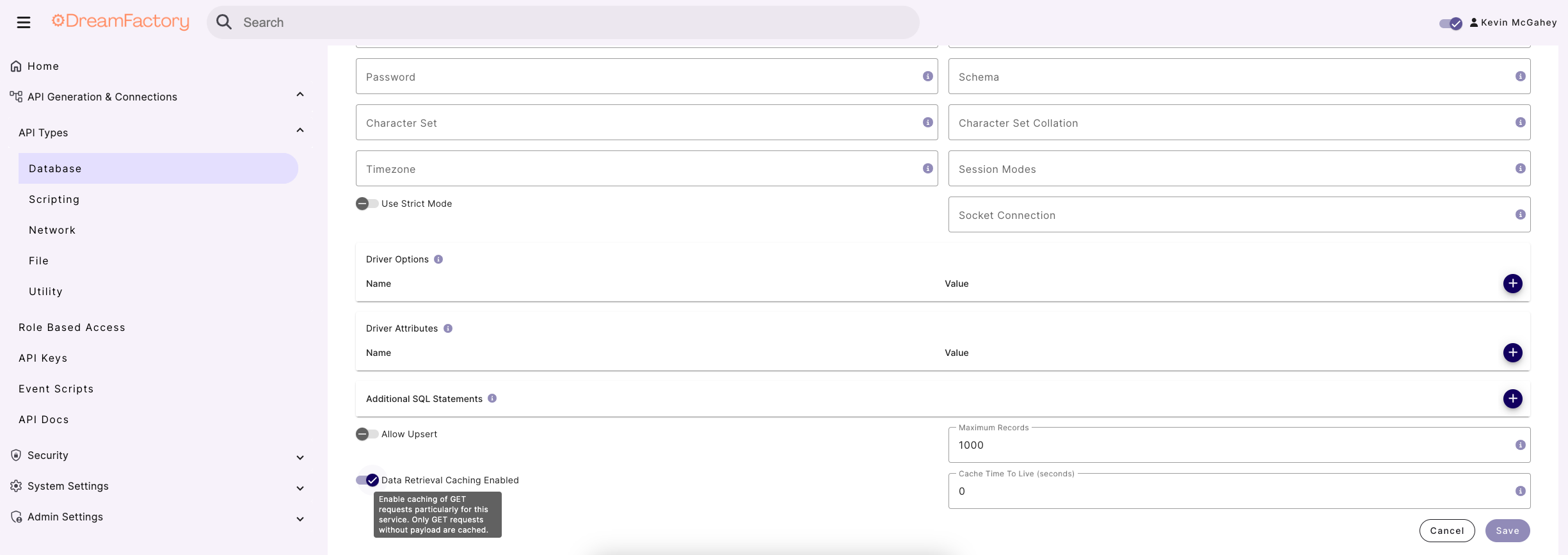The width and height of the screenshot is (1568, 555).
Task: Click the DreamFactory logo
Action: (120, 22)
